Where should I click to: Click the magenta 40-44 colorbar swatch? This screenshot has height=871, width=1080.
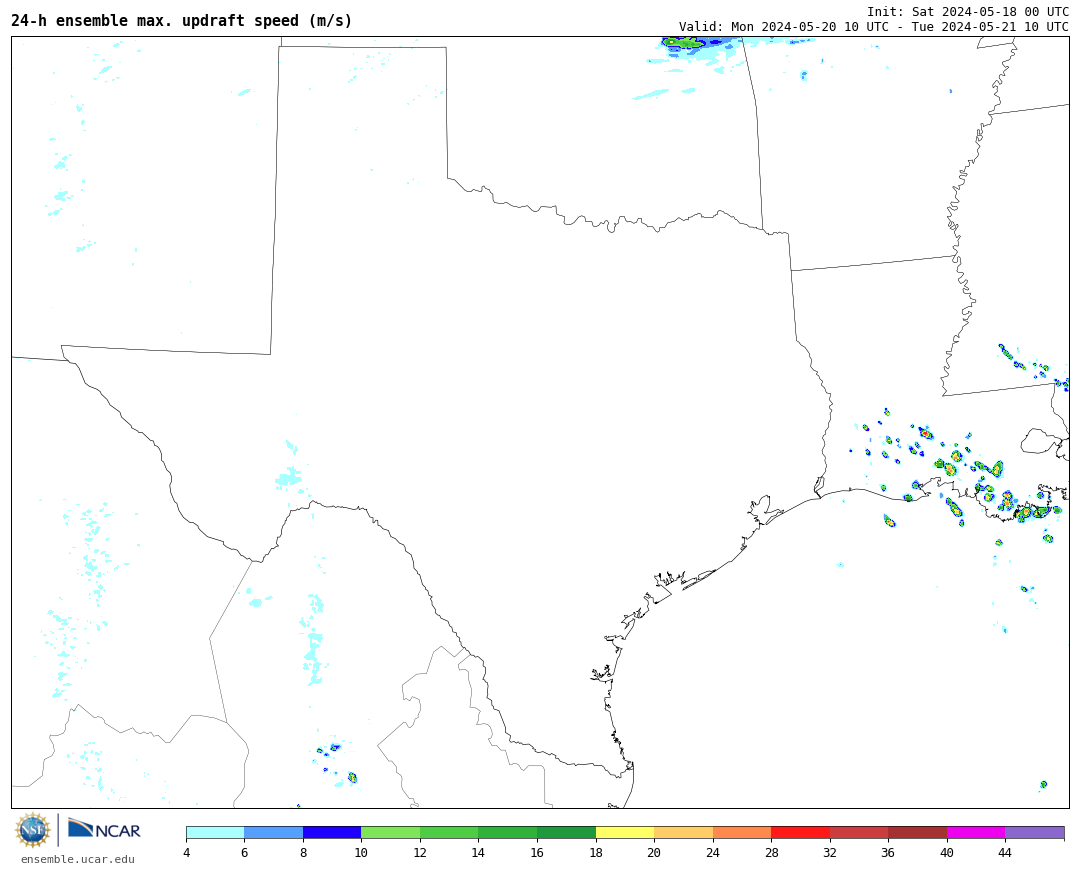tap(976, 832)
